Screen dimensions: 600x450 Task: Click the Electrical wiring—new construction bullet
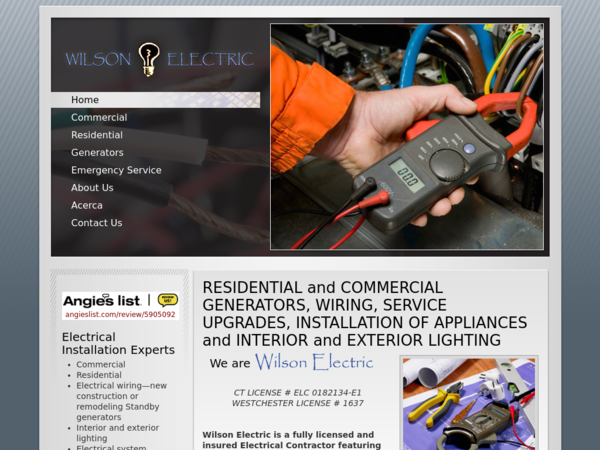(x=121, y=401)
